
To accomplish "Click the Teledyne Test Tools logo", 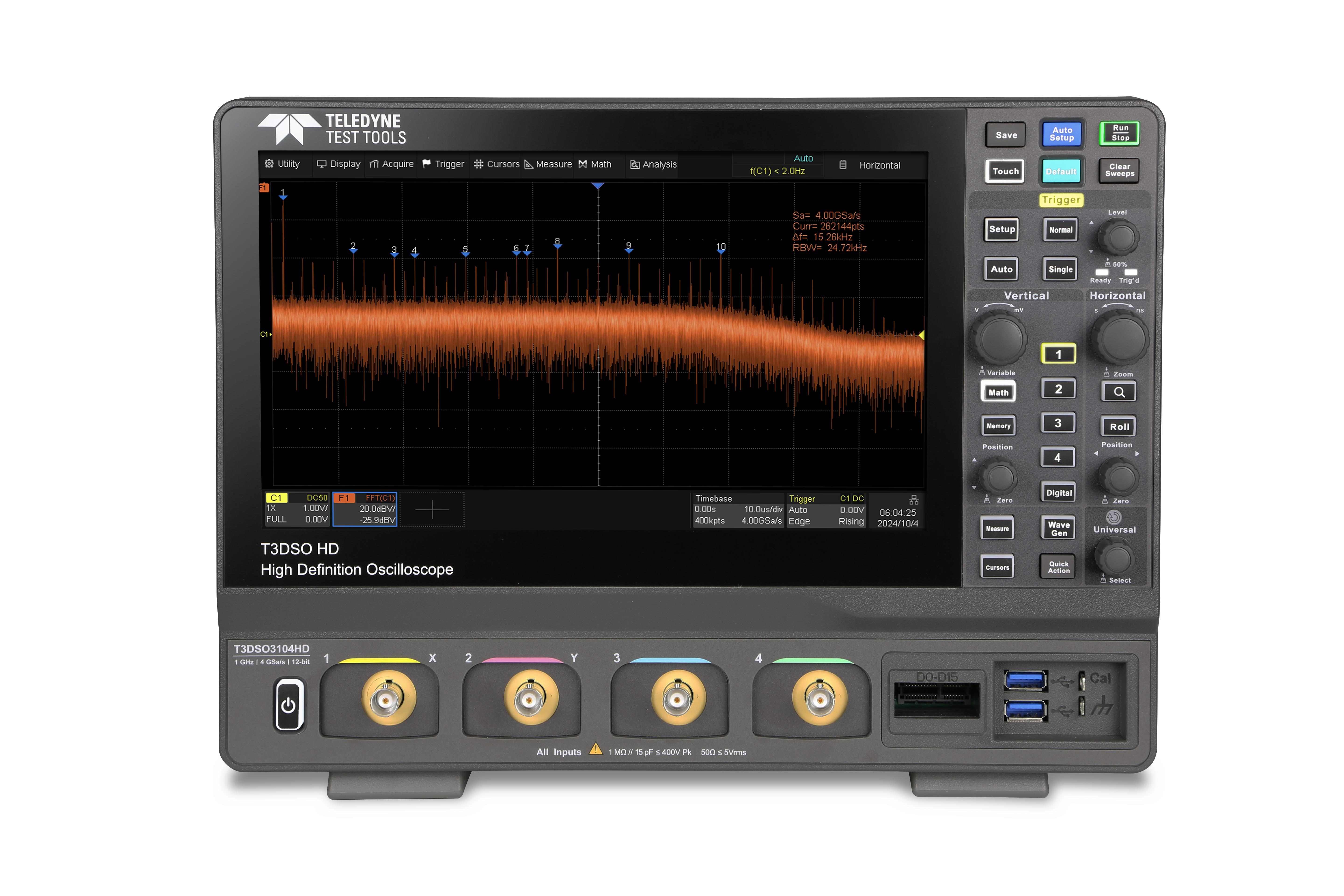I will [332, 129].
